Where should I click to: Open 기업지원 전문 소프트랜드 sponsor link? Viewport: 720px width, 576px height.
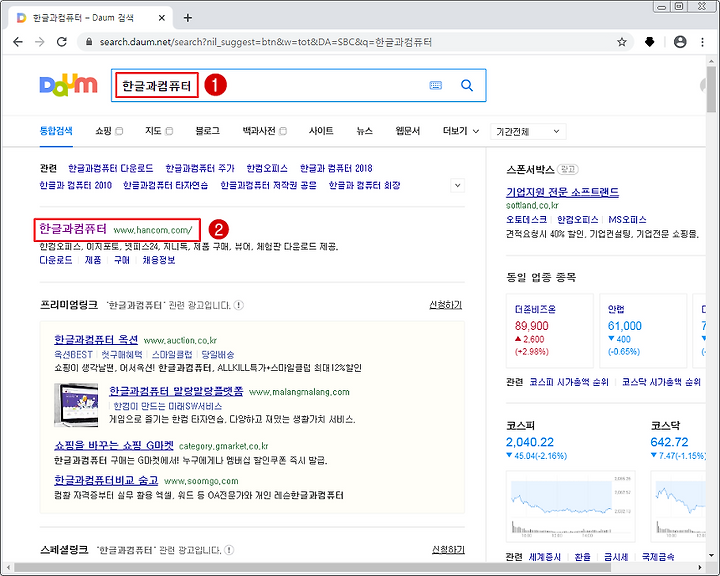click(562, 192)
